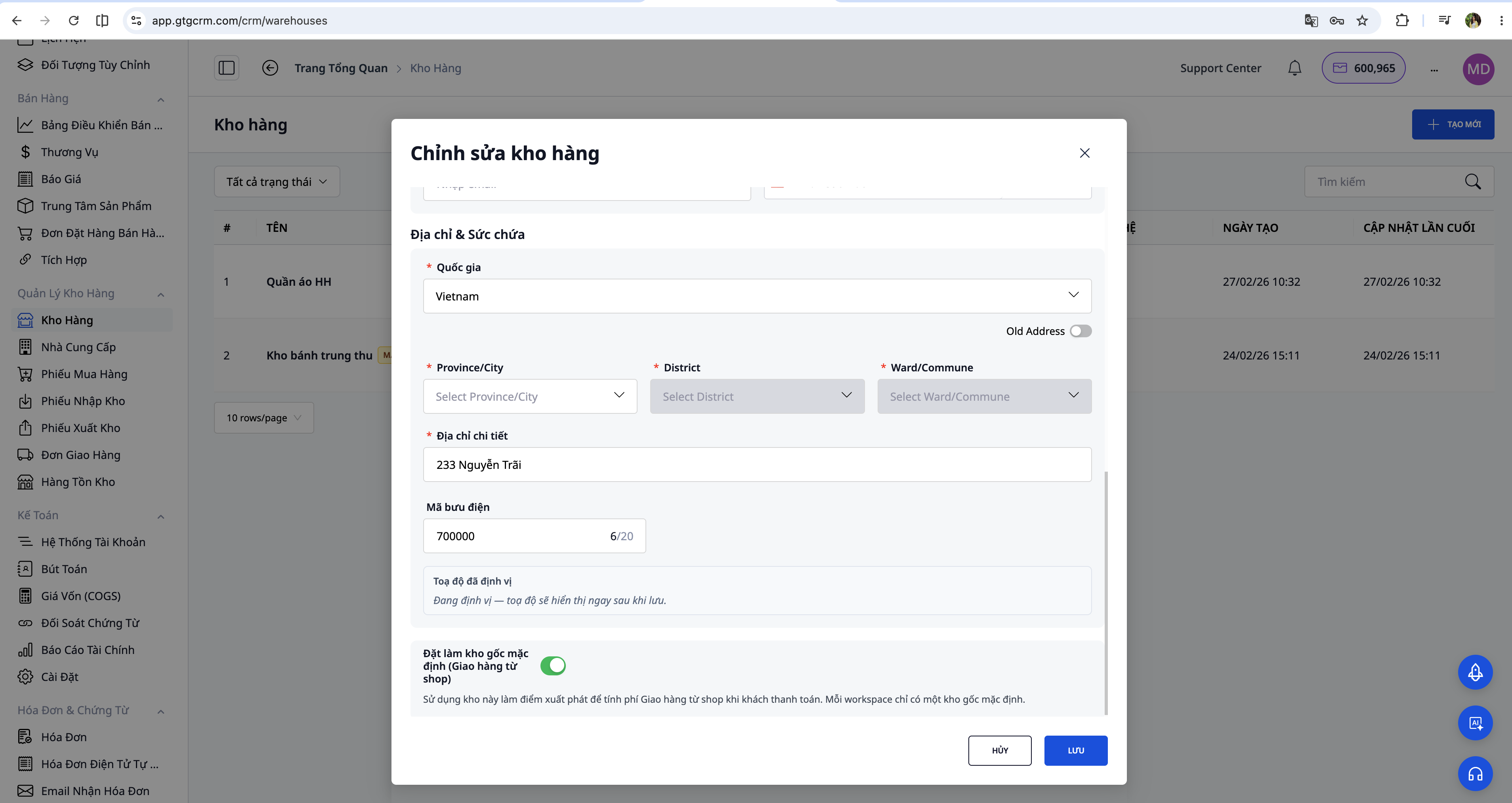
Task: Open Nhà Cung Cấp in sidebar
Action: point(92,347)
